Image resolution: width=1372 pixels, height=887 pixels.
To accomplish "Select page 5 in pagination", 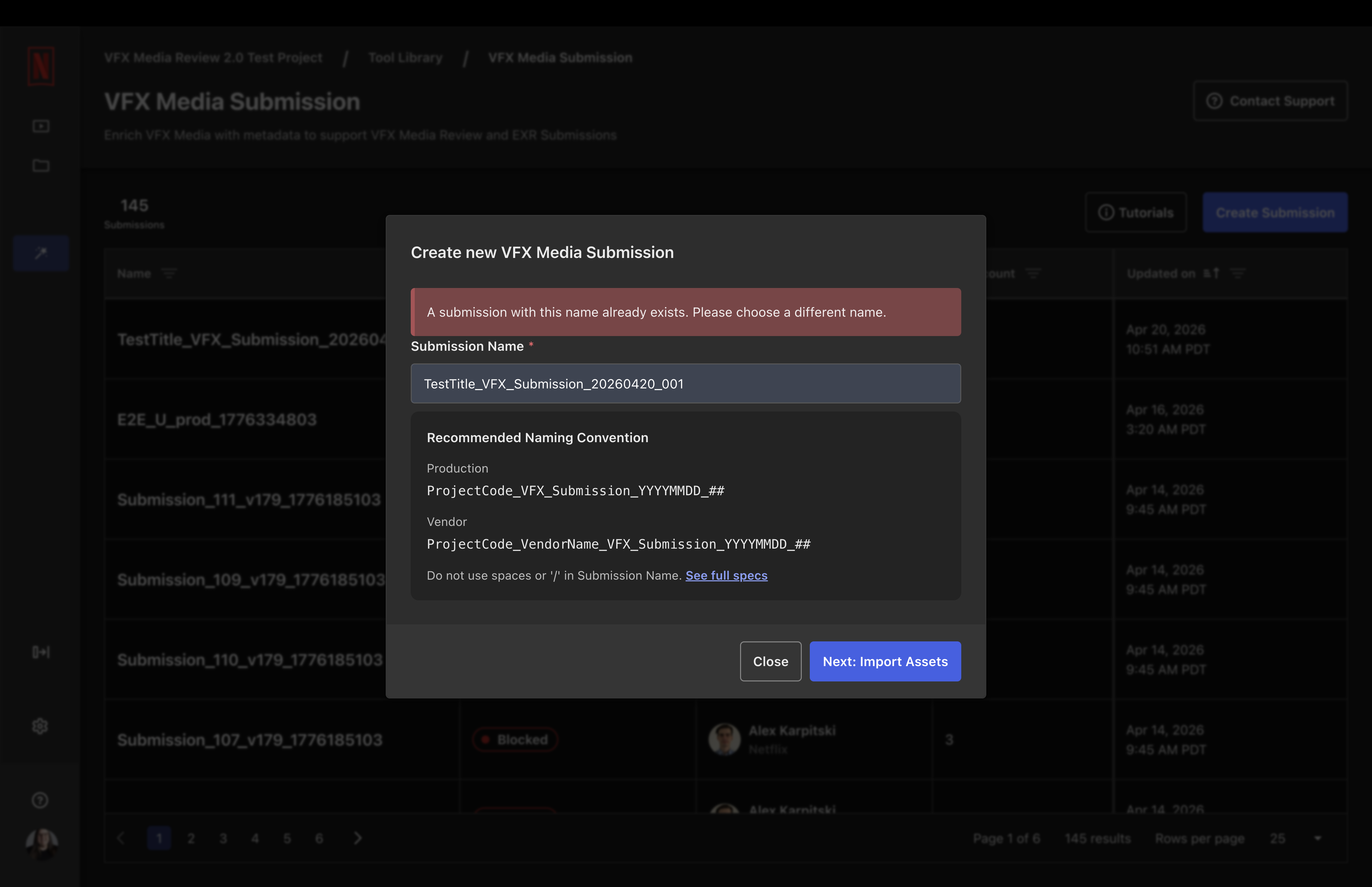I will point(287,838).
